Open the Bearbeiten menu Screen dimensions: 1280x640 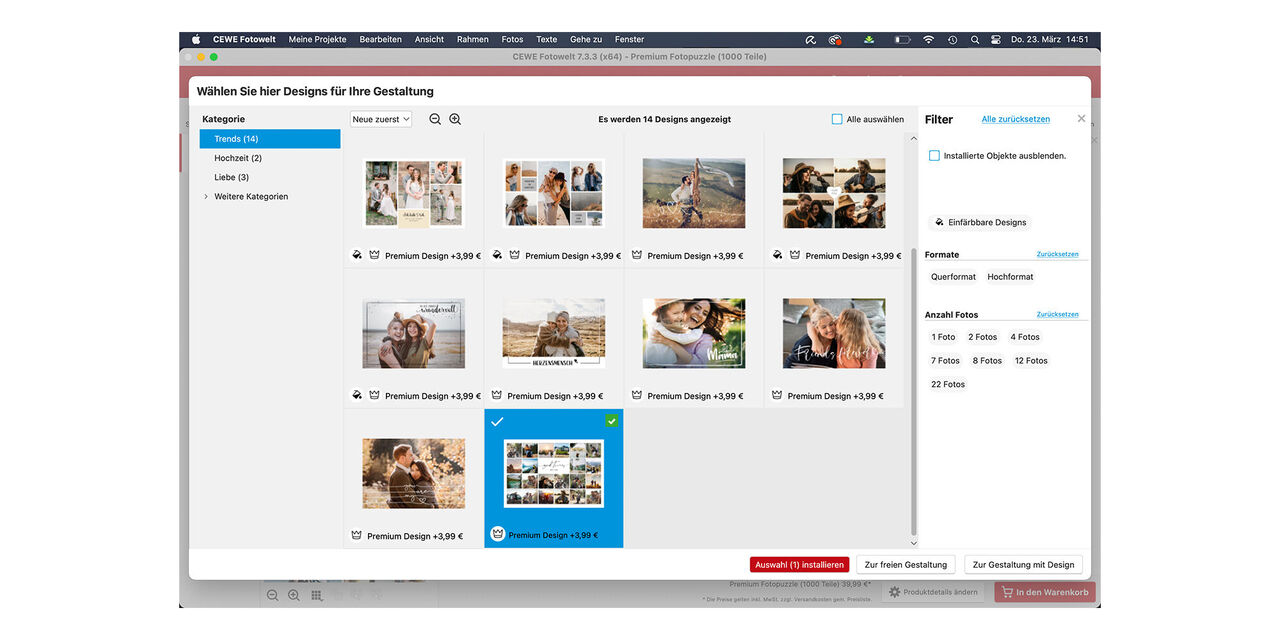[x=380, y=39]
